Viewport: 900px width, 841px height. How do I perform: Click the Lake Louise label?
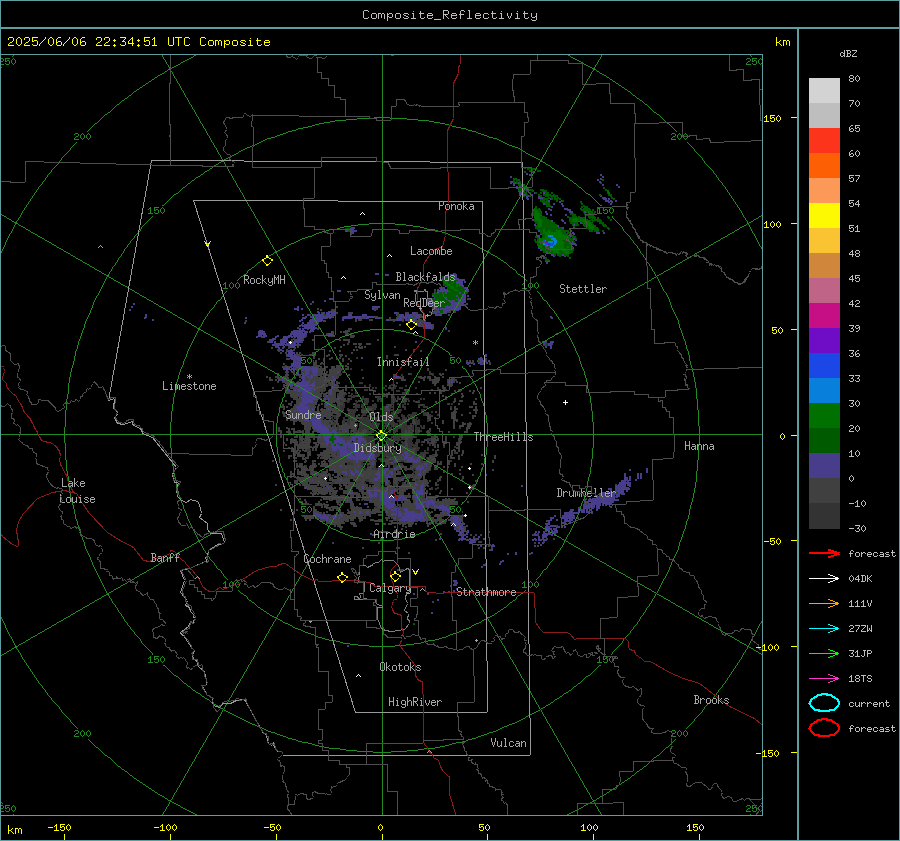[x=77, y=491]
